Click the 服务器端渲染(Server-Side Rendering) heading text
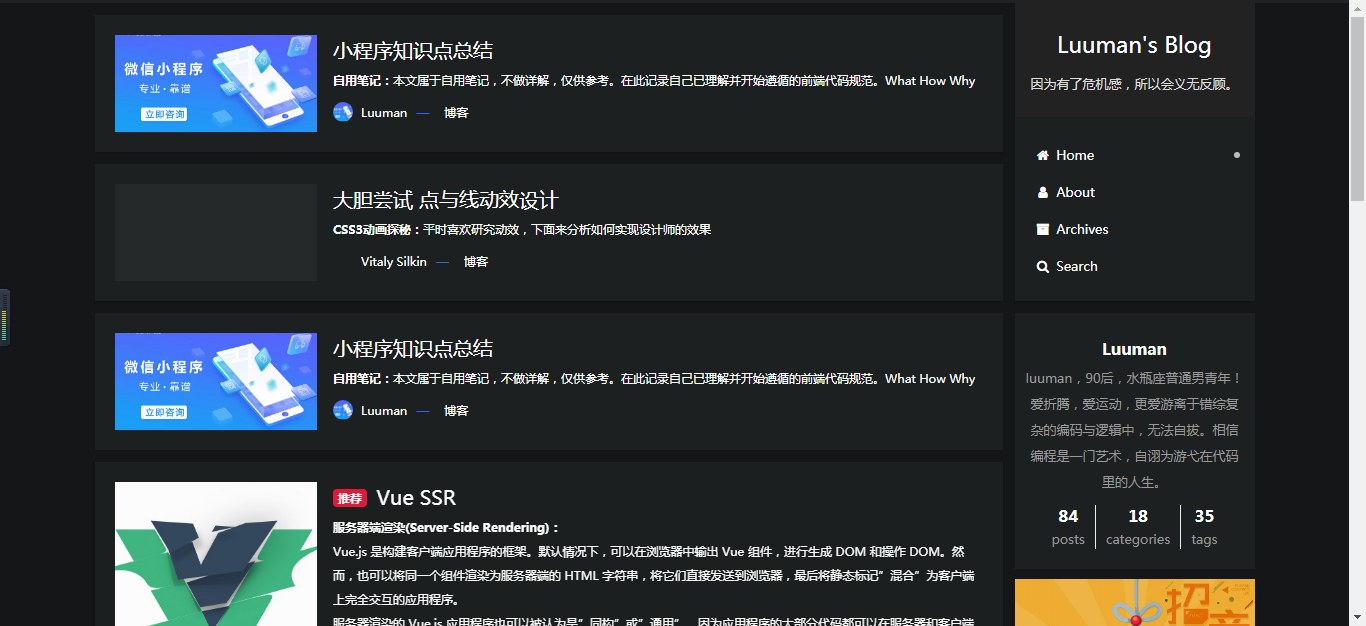Image resolution: width=1366 pixels, height=626 pixels. [x=446, y=528]
